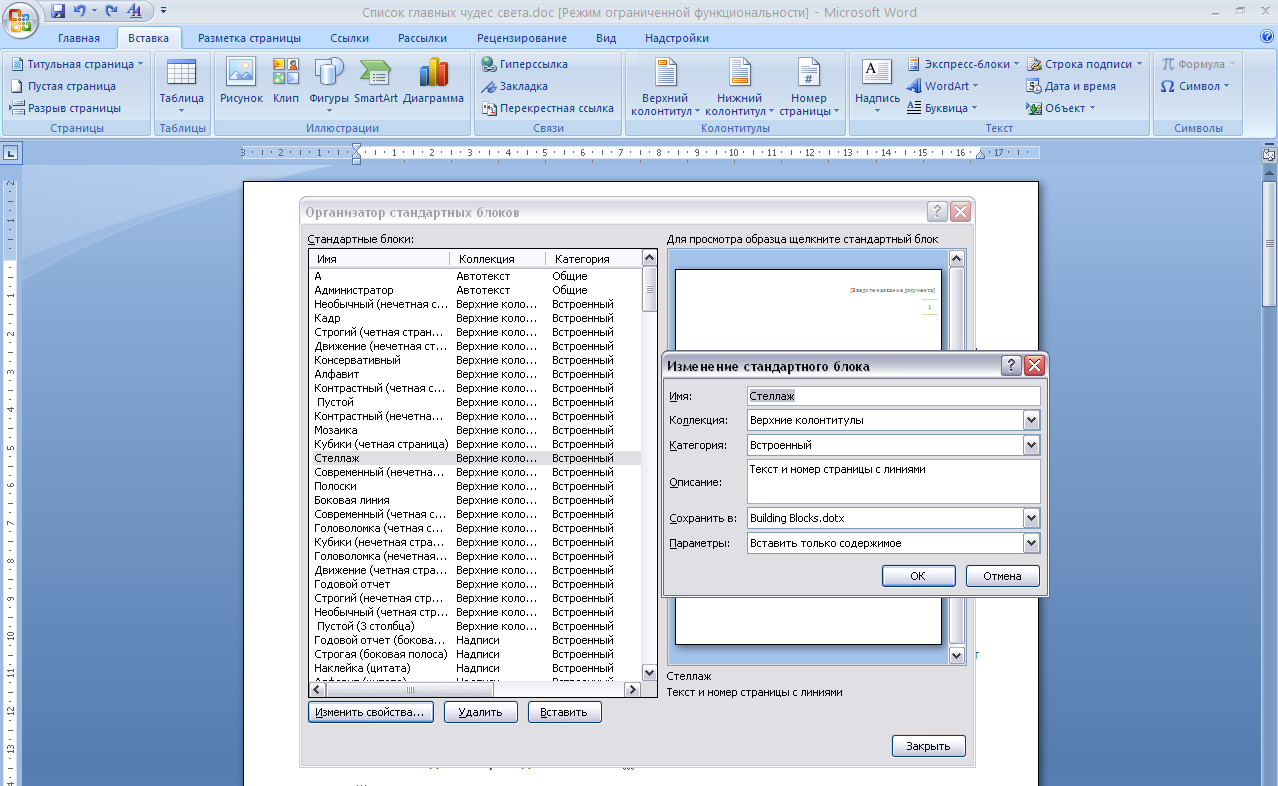1278x786 pixels.
Task: Click the Имя field containing Стеллаж
Action: point(893,396)
